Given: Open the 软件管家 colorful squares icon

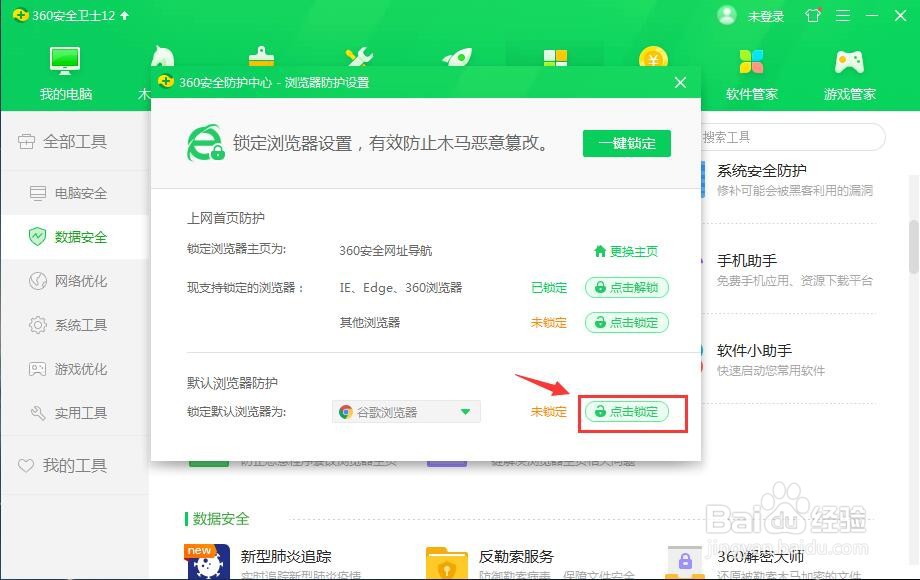Looking at the screenshot, I should tap(751, 73).
